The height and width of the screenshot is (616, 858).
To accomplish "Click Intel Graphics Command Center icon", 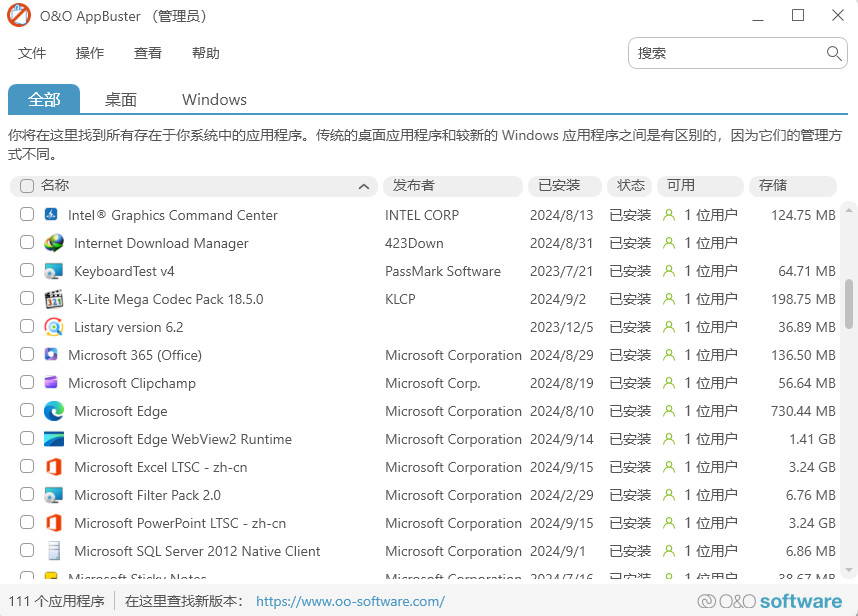I will click(x=51, y=214).
